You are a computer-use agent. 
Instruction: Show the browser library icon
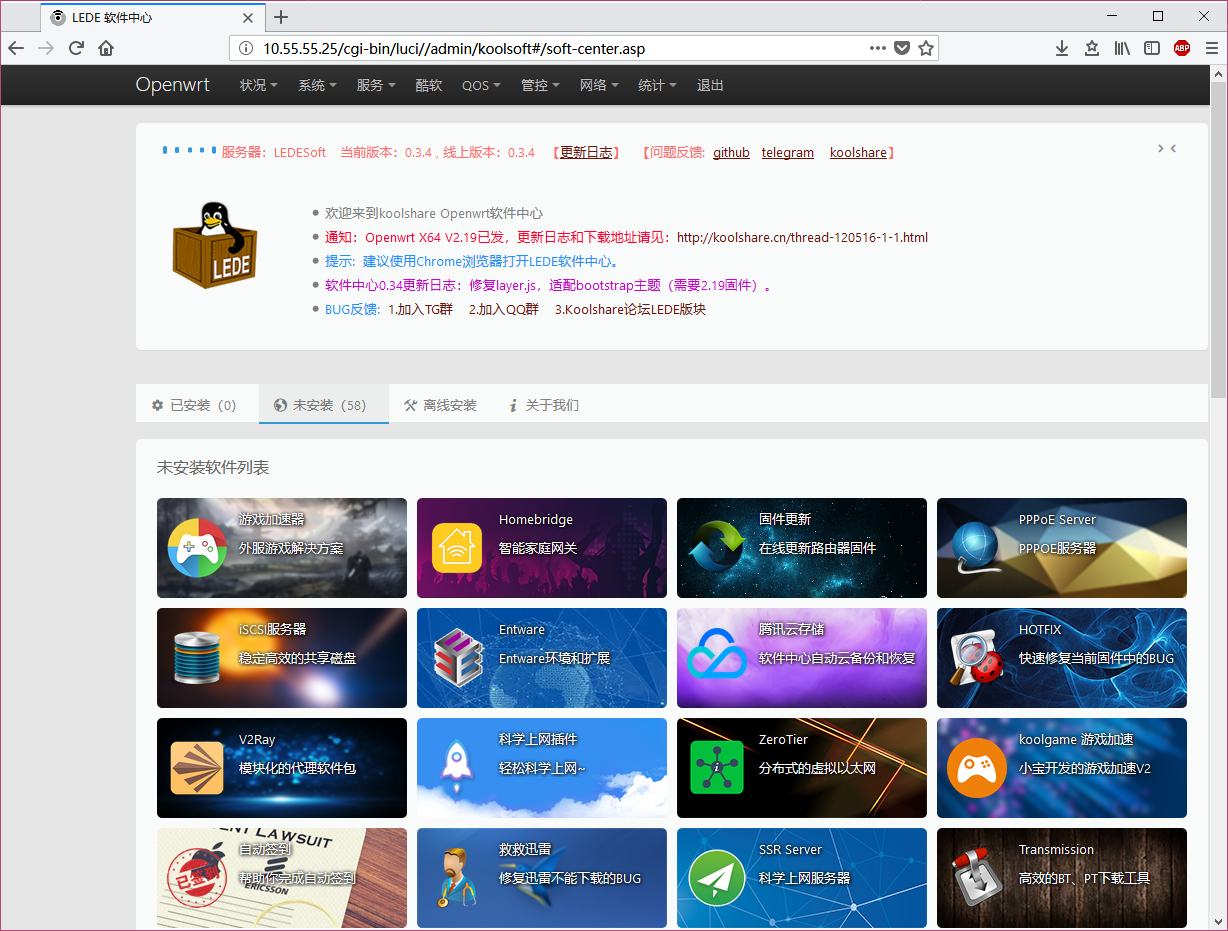pos(1122,48)
